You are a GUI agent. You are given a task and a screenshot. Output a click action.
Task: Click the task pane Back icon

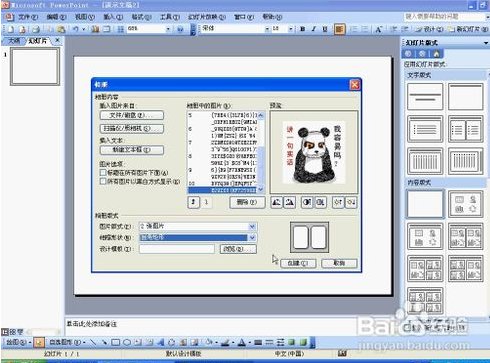click(408, 54)
